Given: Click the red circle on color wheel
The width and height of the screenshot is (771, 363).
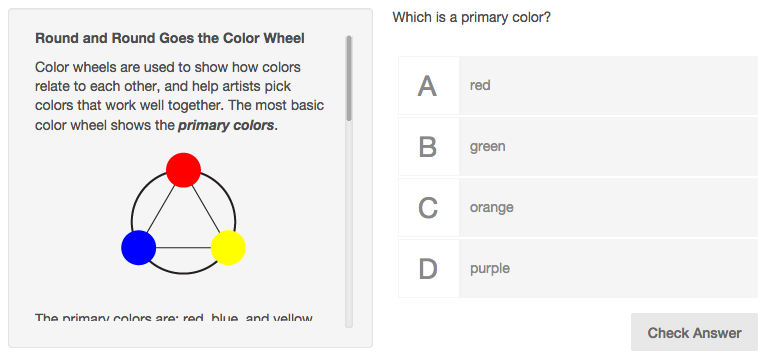Looking at the screenshot, I should (x=183, y=170).
